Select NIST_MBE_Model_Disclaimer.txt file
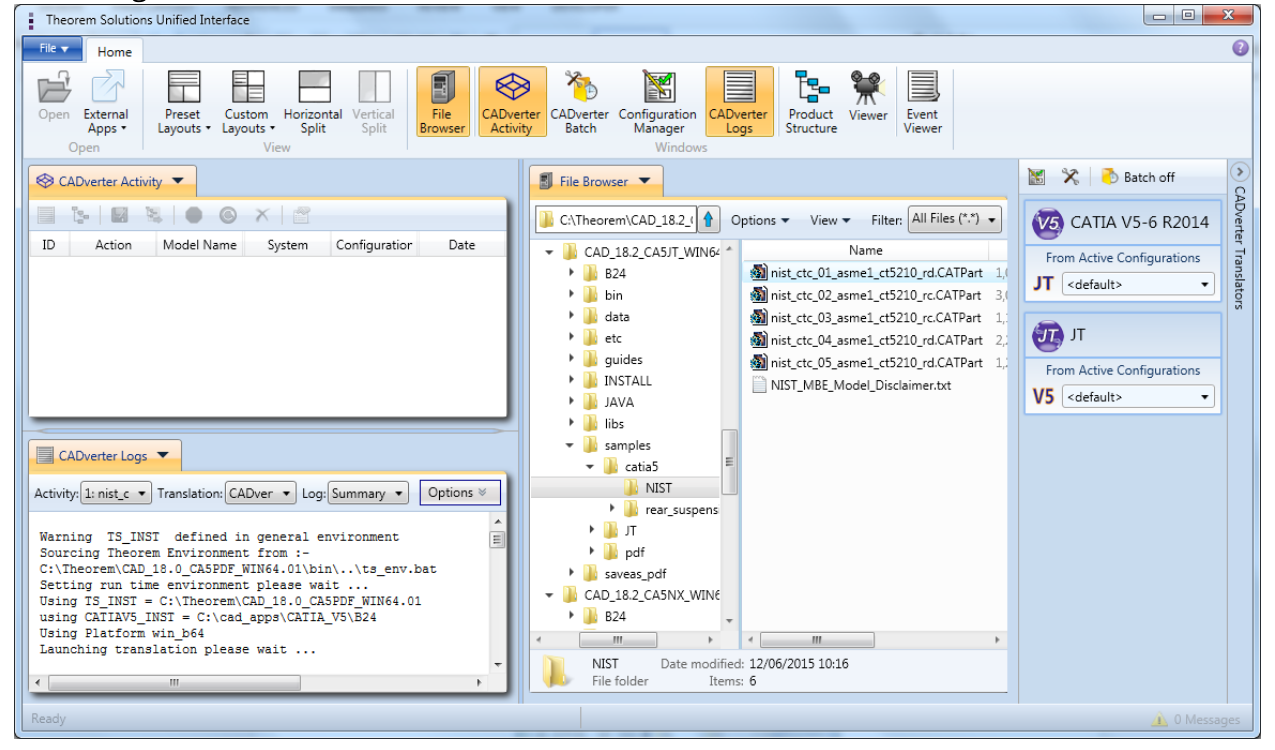Image resolution: width=1275 pixels, height=750 pixels. coord(851,385)
